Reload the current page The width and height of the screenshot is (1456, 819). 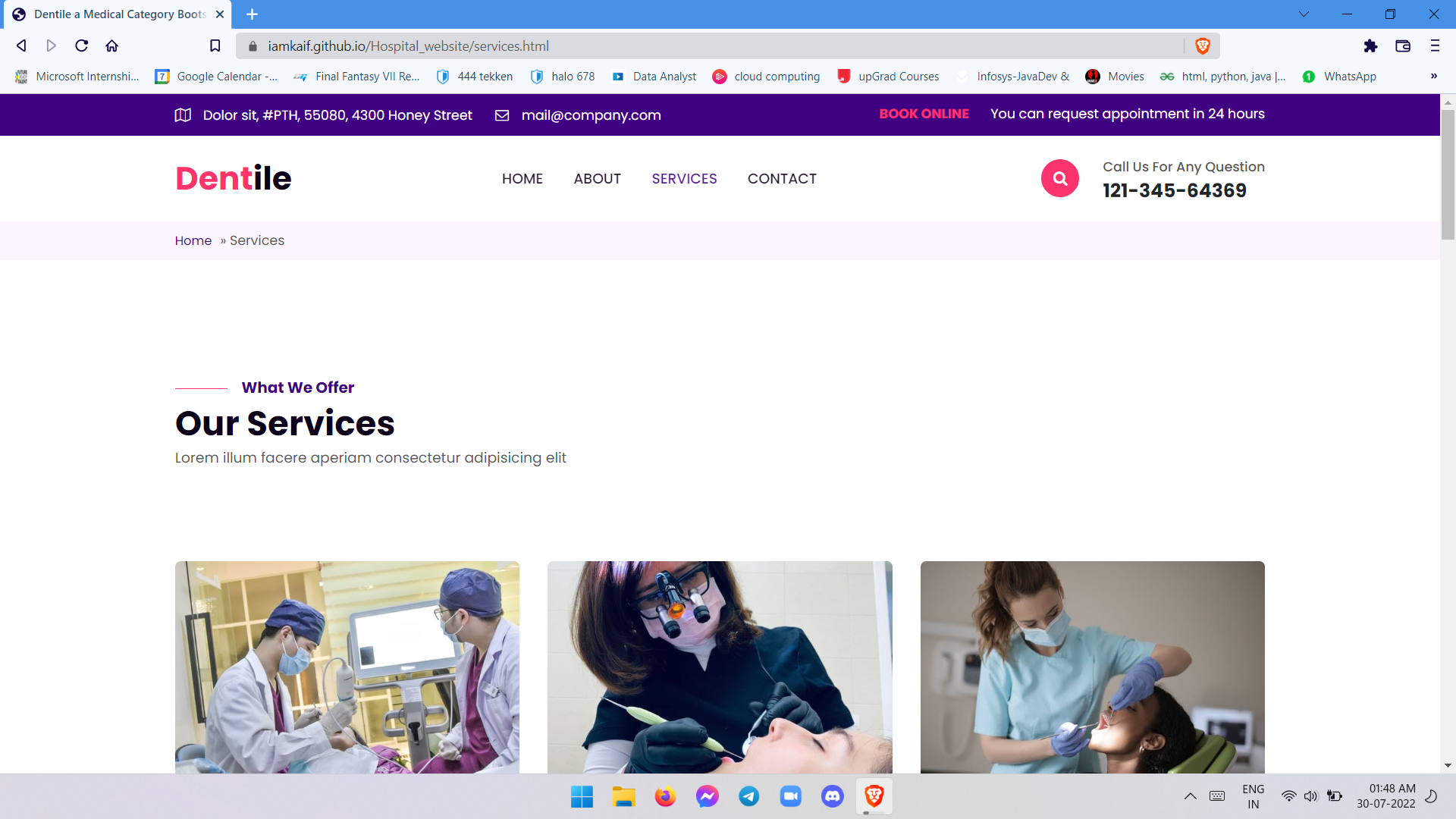[81, 45]
